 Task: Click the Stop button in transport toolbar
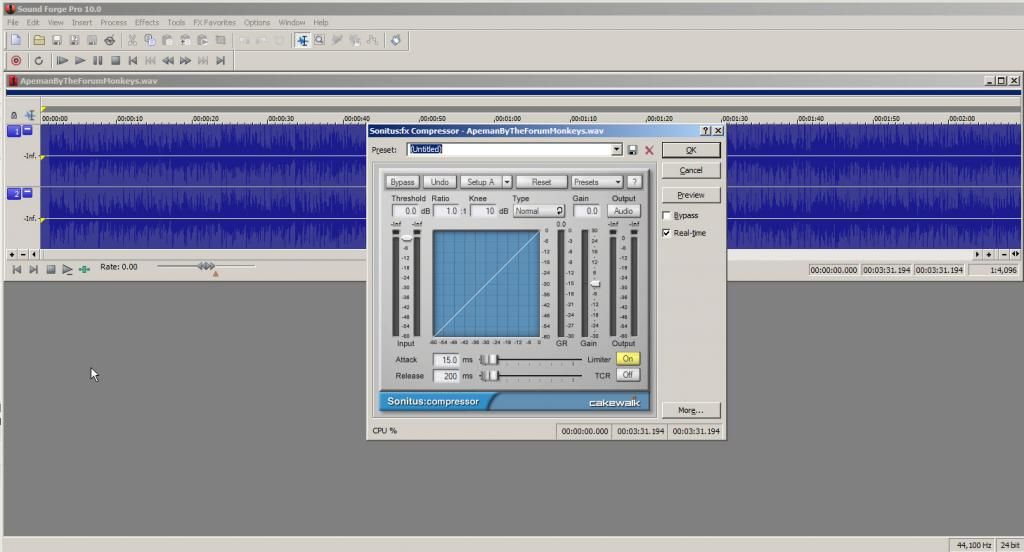coord(115,61)
